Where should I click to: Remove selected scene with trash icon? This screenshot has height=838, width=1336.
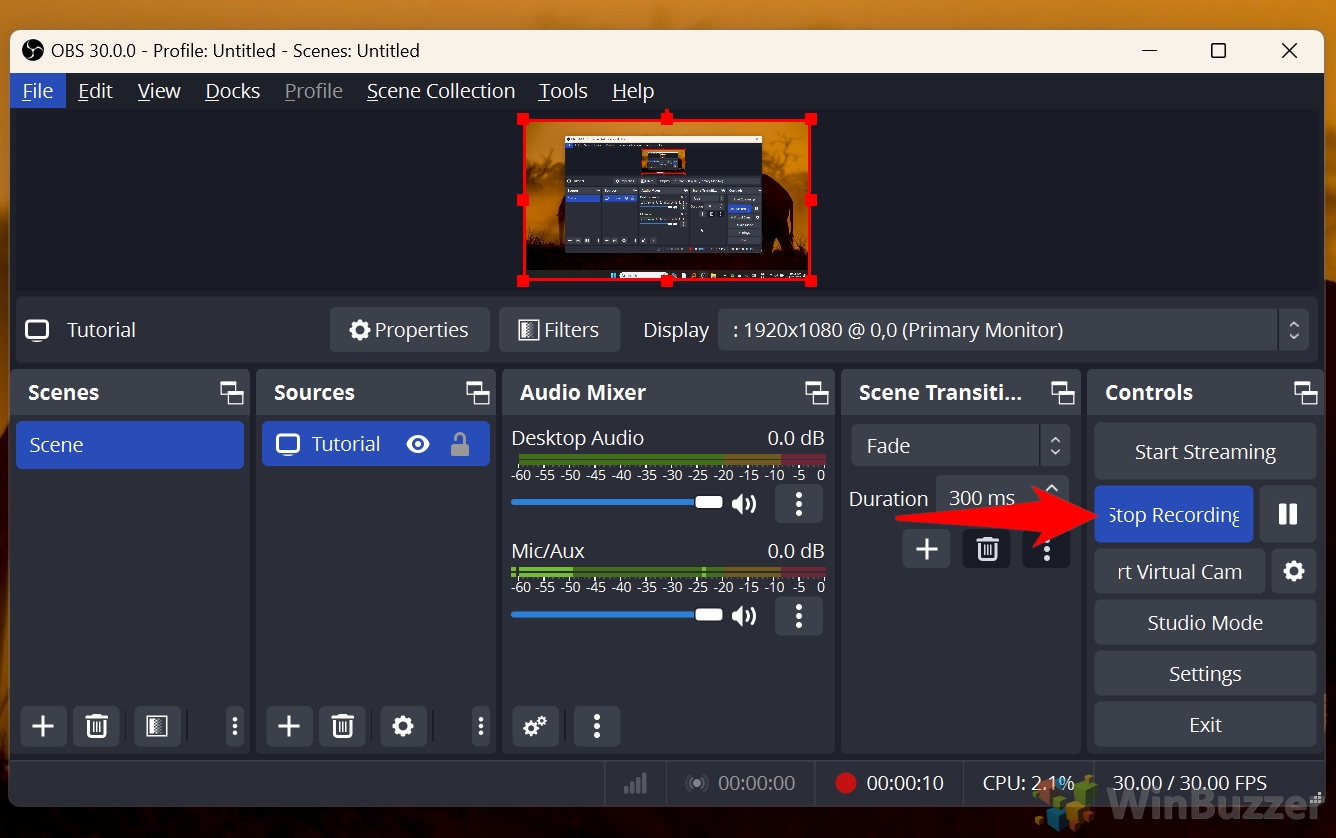click(x=96, y=726)
